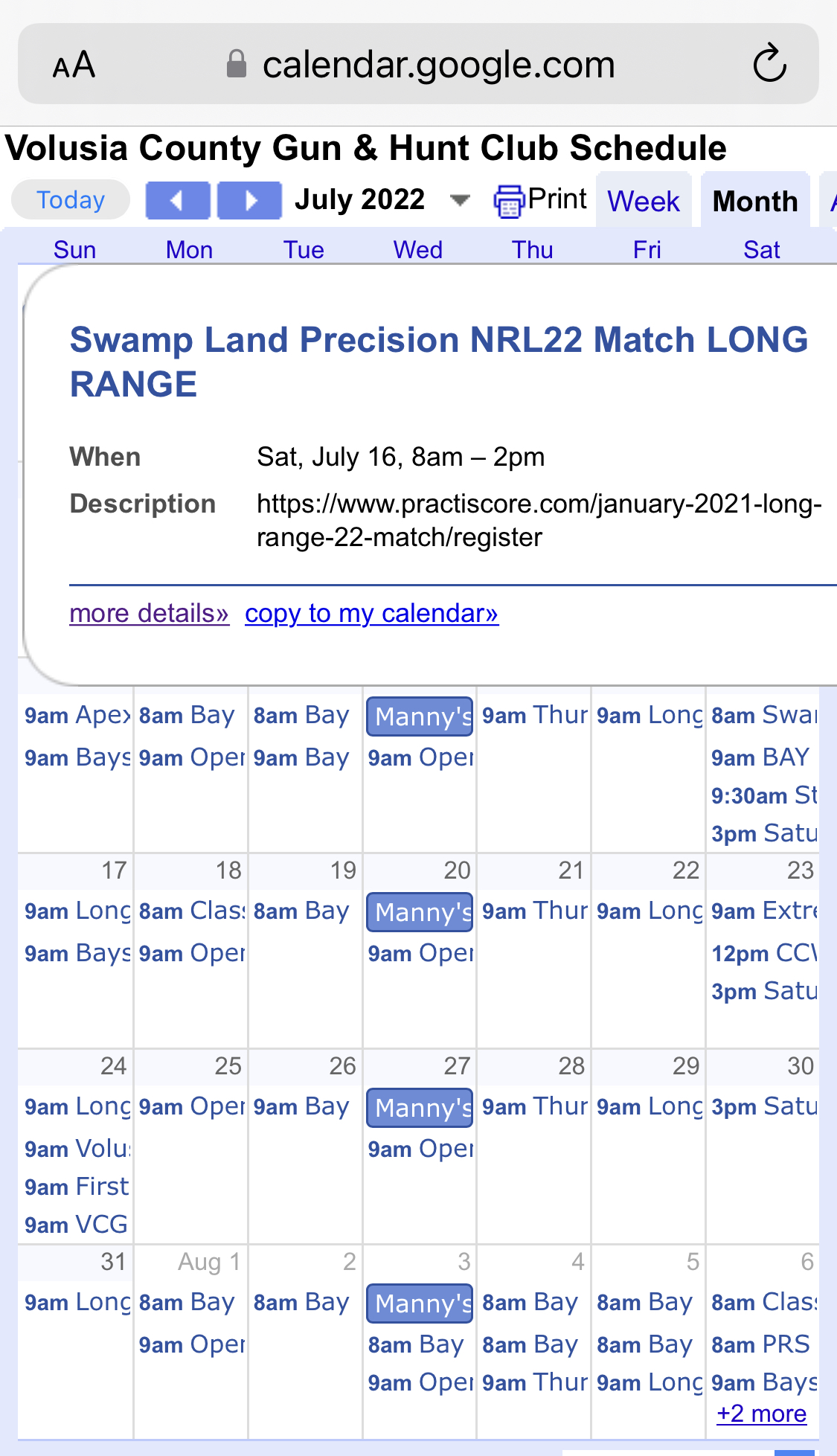Open Manny's event on July 20

tap(420, 912)
